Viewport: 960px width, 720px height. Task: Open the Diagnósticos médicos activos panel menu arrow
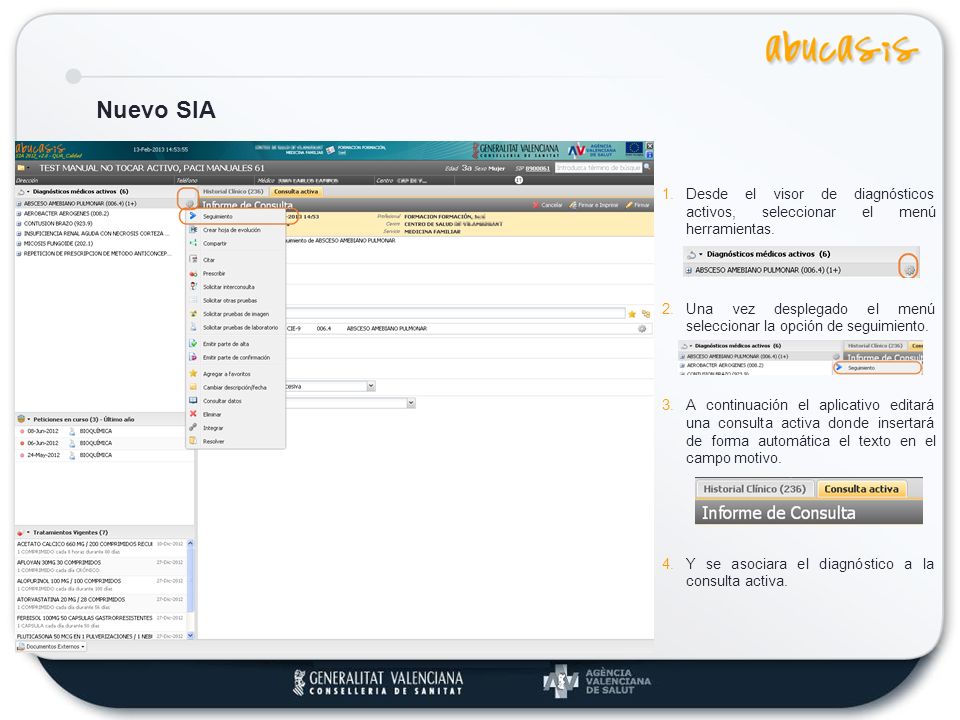pos(28,192)
